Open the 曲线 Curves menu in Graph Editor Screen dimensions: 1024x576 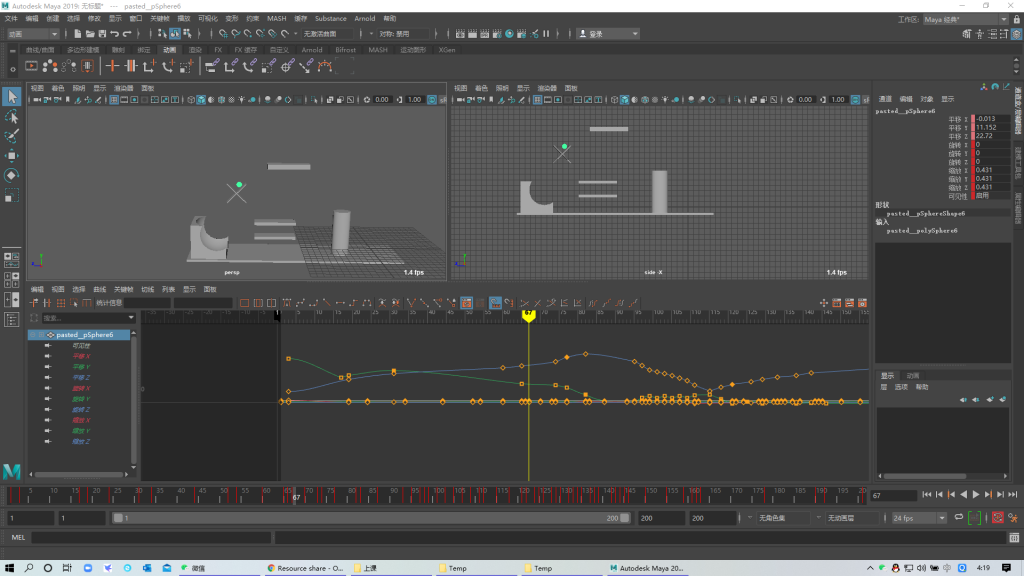[99, 289]
